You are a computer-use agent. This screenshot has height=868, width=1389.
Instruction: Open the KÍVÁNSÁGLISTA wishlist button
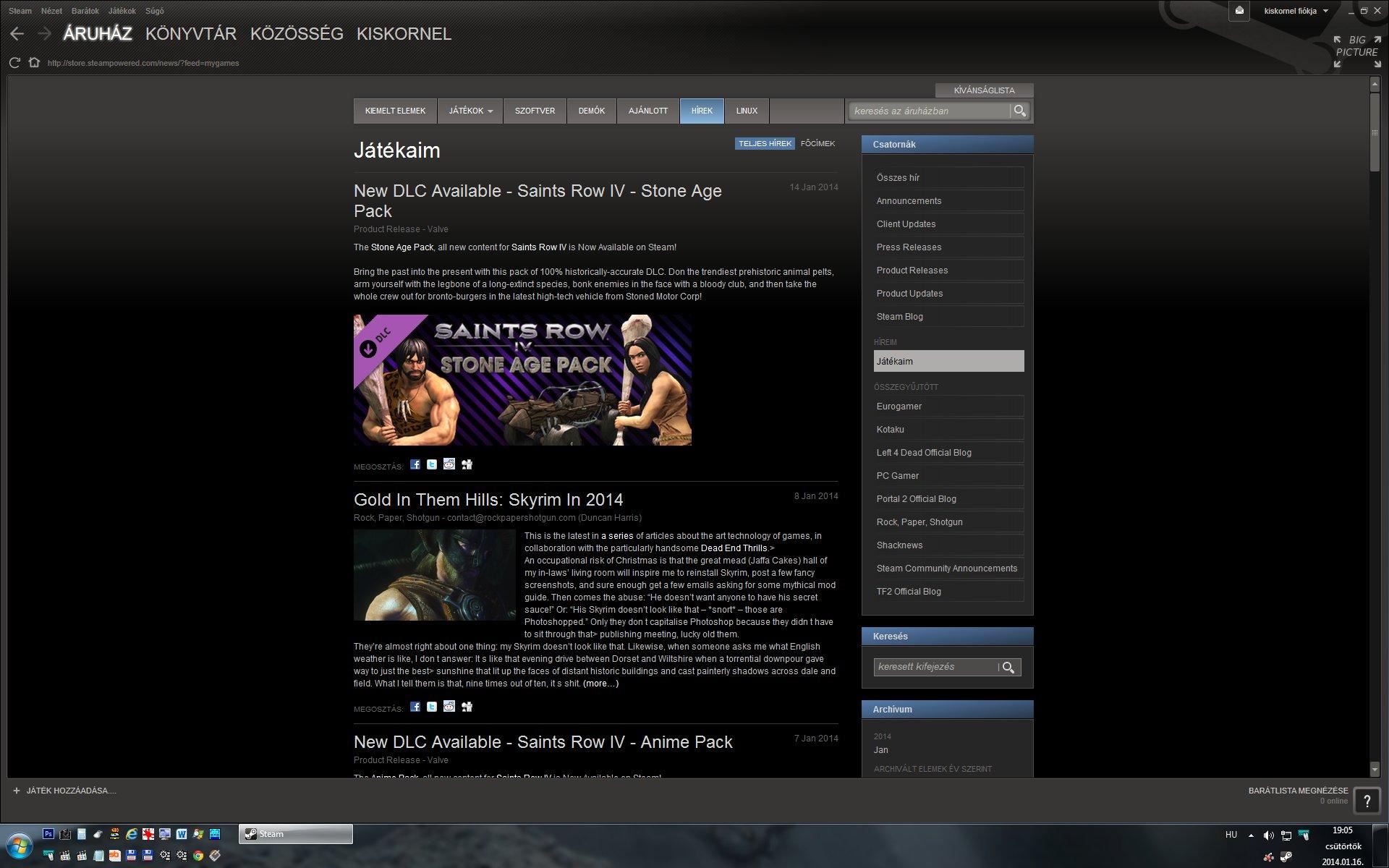point(984,90)
